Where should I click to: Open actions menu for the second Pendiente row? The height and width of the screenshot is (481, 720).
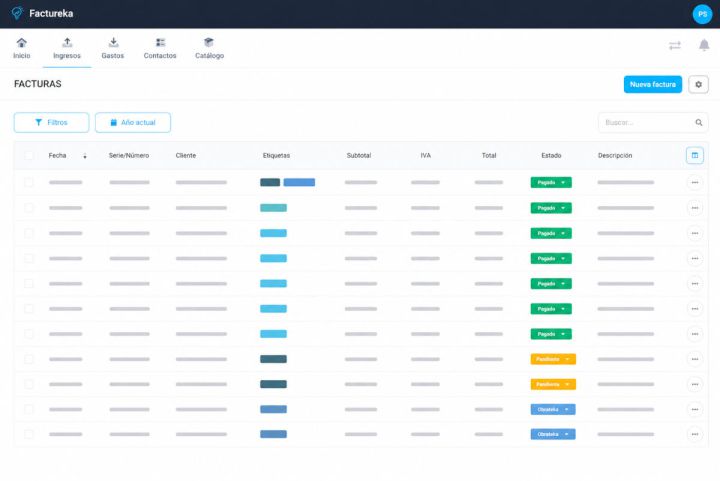pyautogui.click(x=695, y=385)
